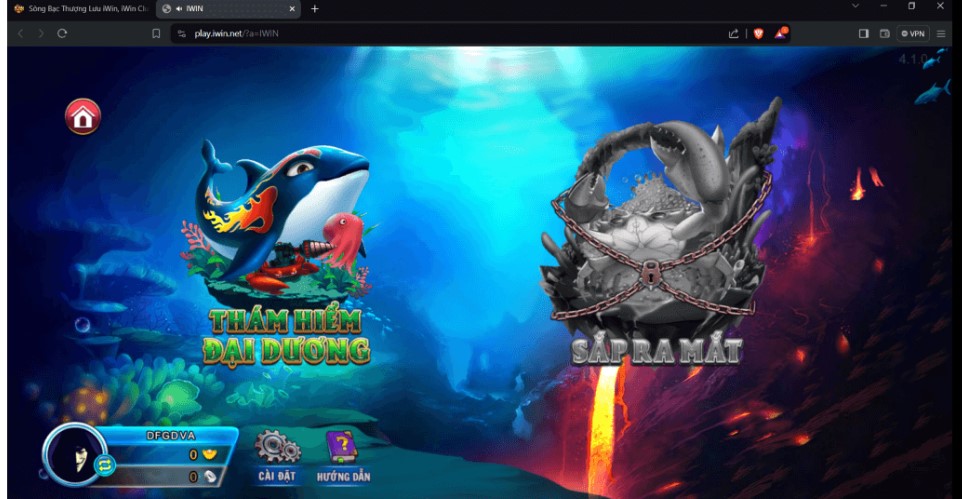Open a new browser tab
Viewport: 962px width, 499px height.
[x=315, y=9]
